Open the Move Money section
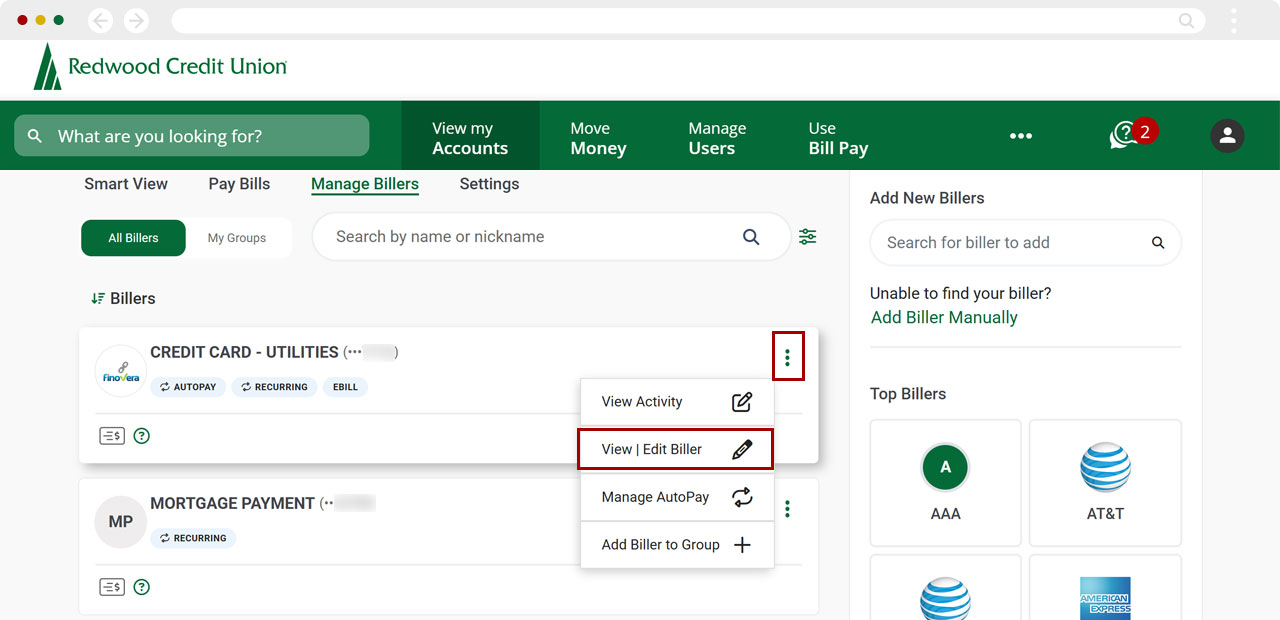 tap(598, 135)
